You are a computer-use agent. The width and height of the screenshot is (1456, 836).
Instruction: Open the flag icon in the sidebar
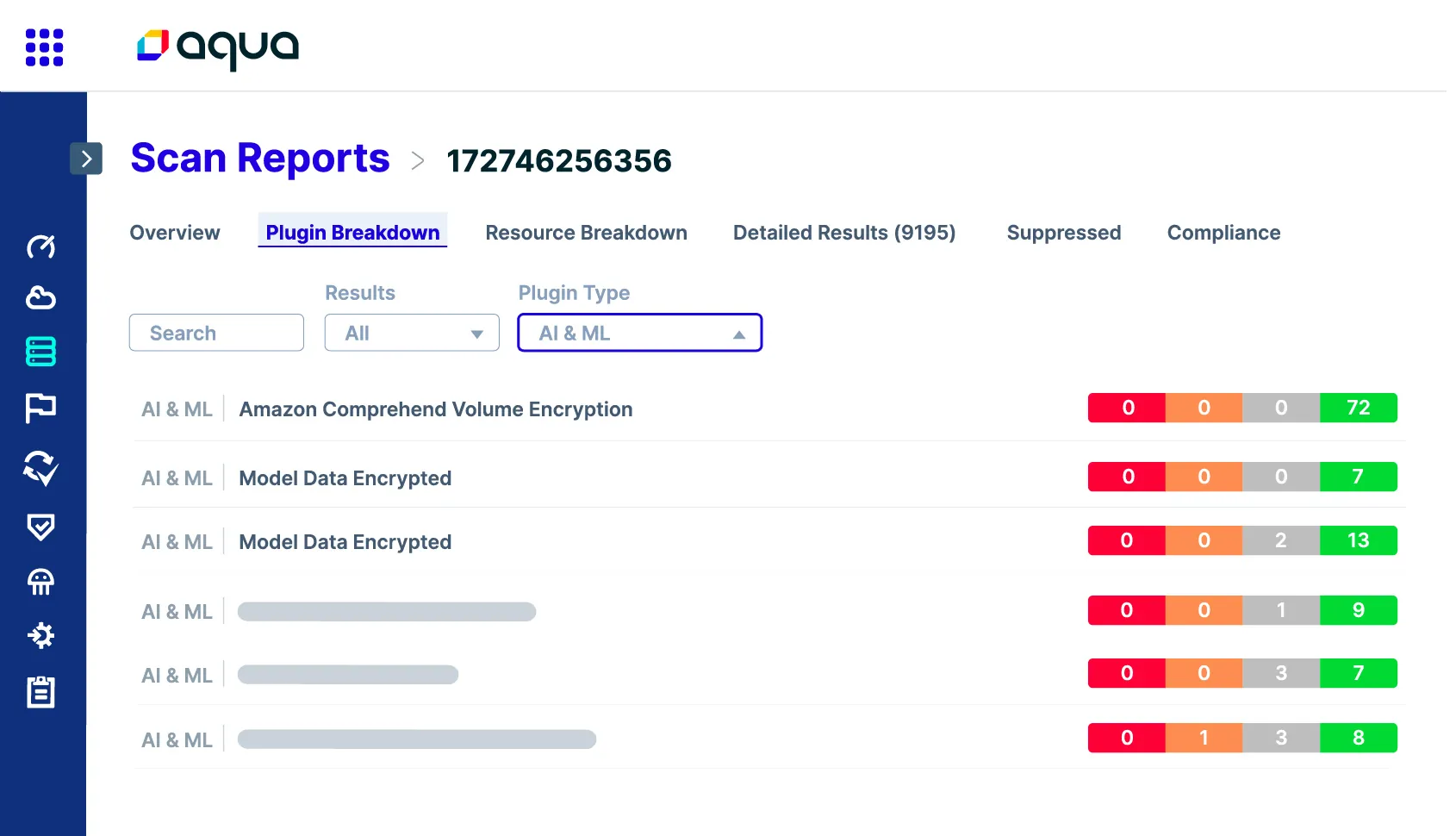pos(40,408)
